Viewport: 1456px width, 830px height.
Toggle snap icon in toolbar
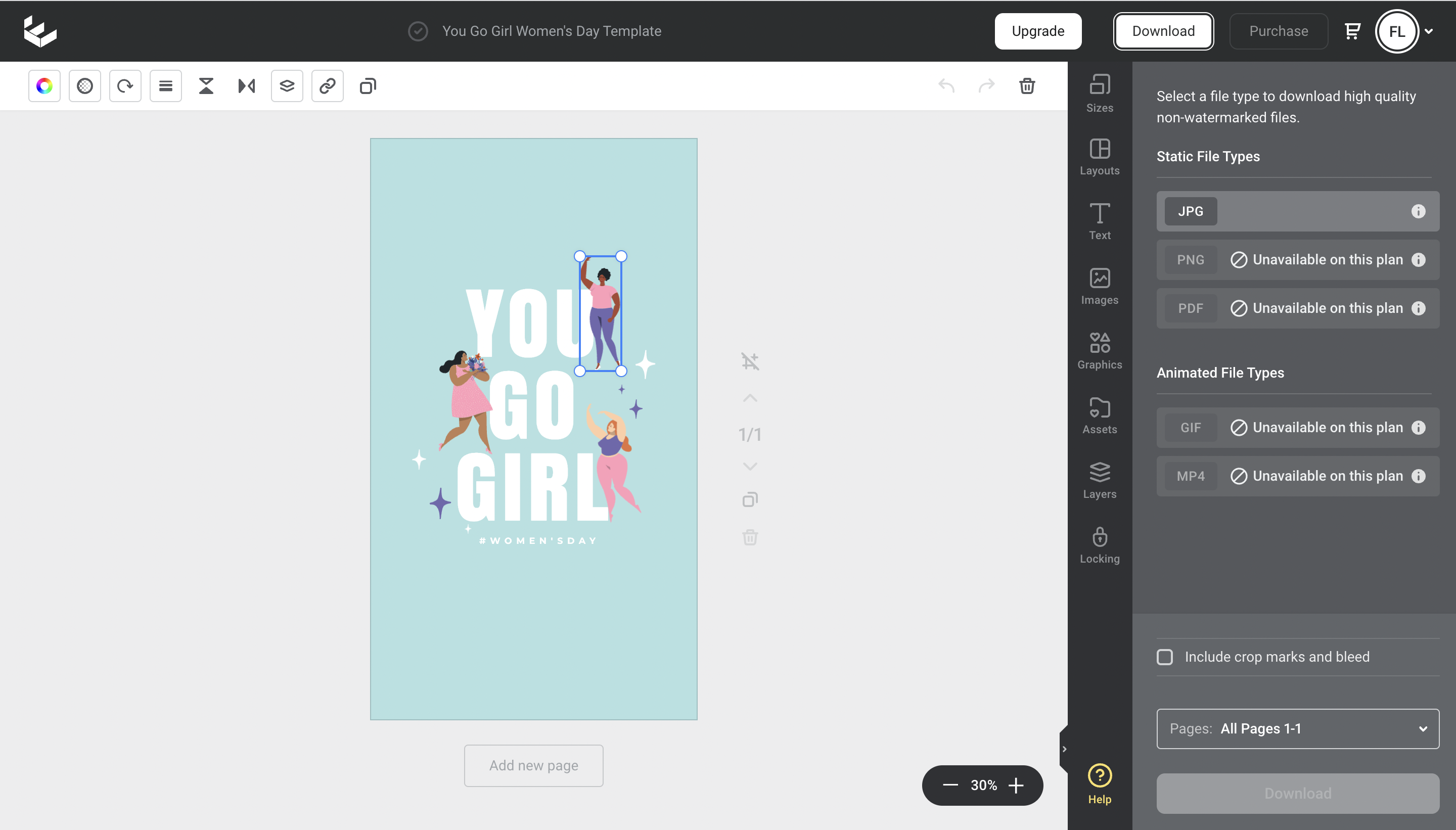[x=750, y=361]
